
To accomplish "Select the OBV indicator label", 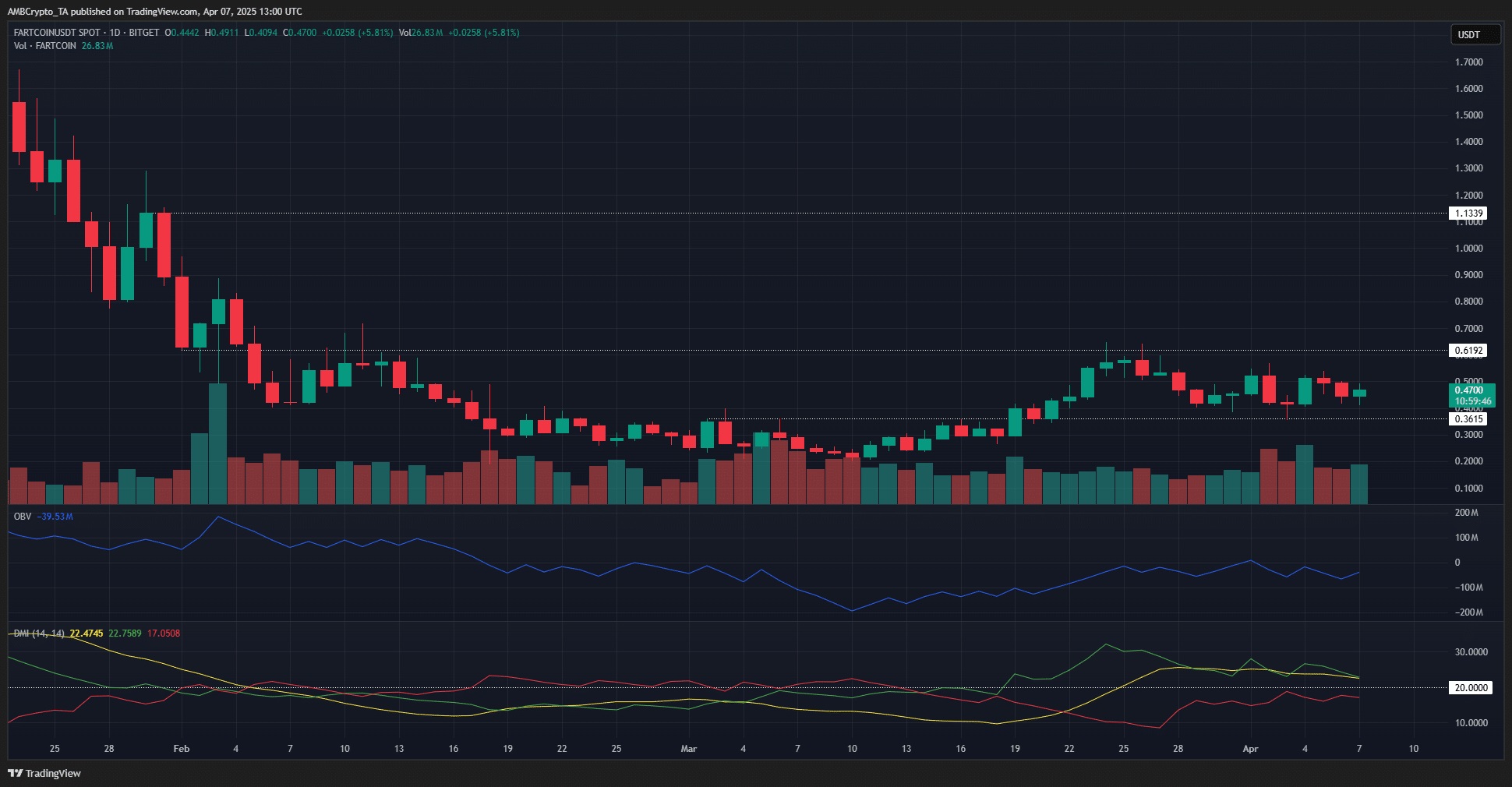I will pos(23,517).
